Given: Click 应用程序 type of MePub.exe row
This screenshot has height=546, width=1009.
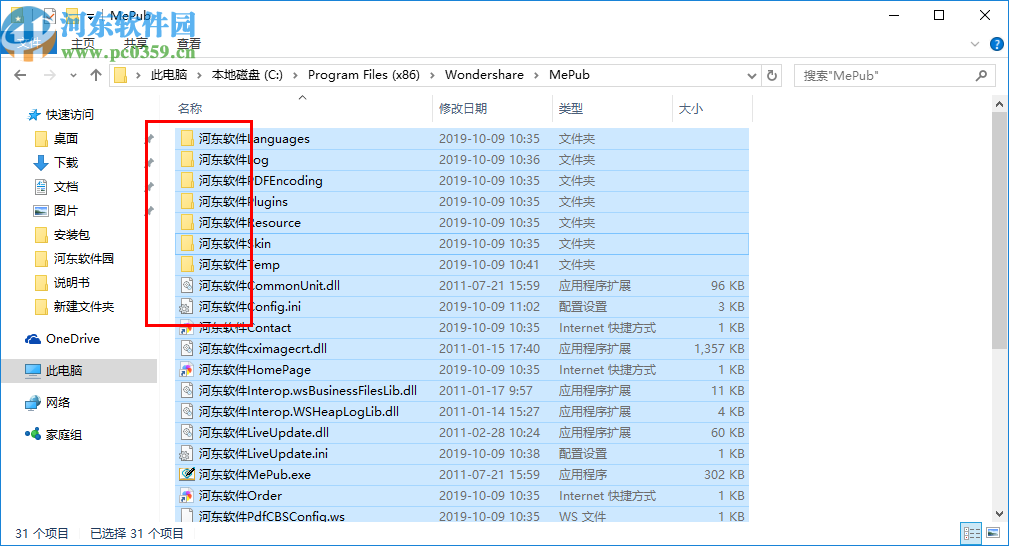Looking at the screenshot, I should 583,475.
